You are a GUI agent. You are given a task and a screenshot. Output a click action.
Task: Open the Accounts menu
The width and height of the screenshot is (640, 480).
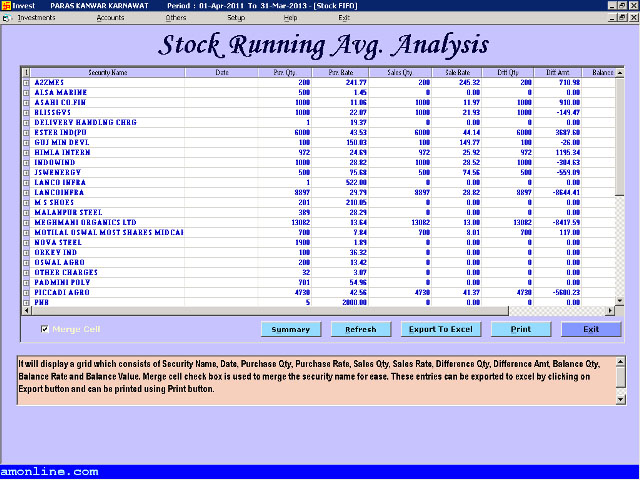pyautogui.click(x=110, y=18)
